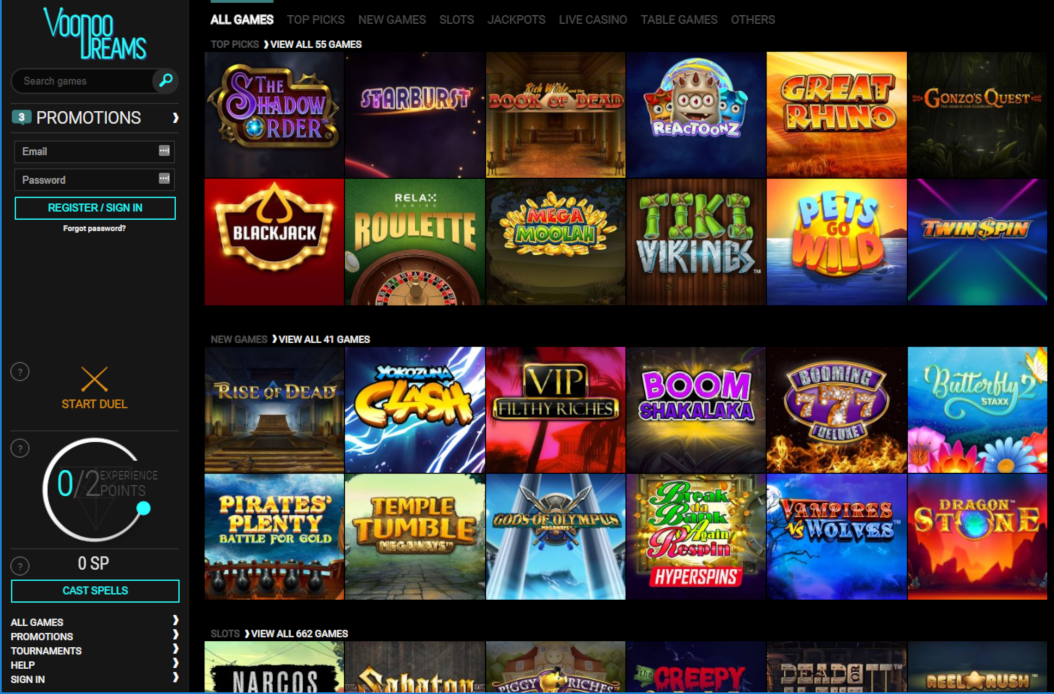Click help question mark beside 0 SP

(20, 566)
